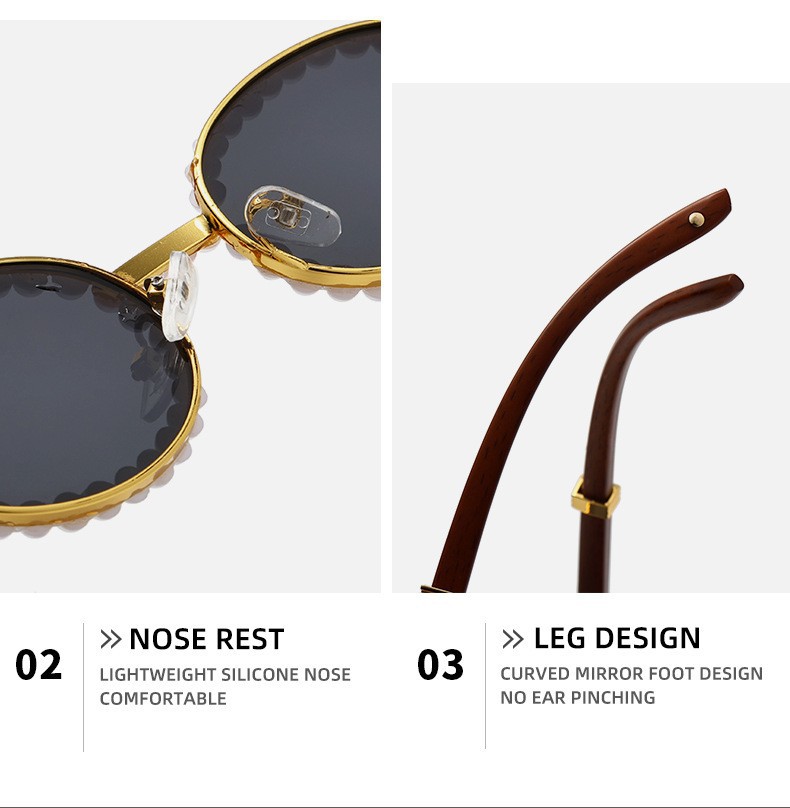
Task: Click the CURVED MIRROR FOOT DESIGN text
Action: 631,674
